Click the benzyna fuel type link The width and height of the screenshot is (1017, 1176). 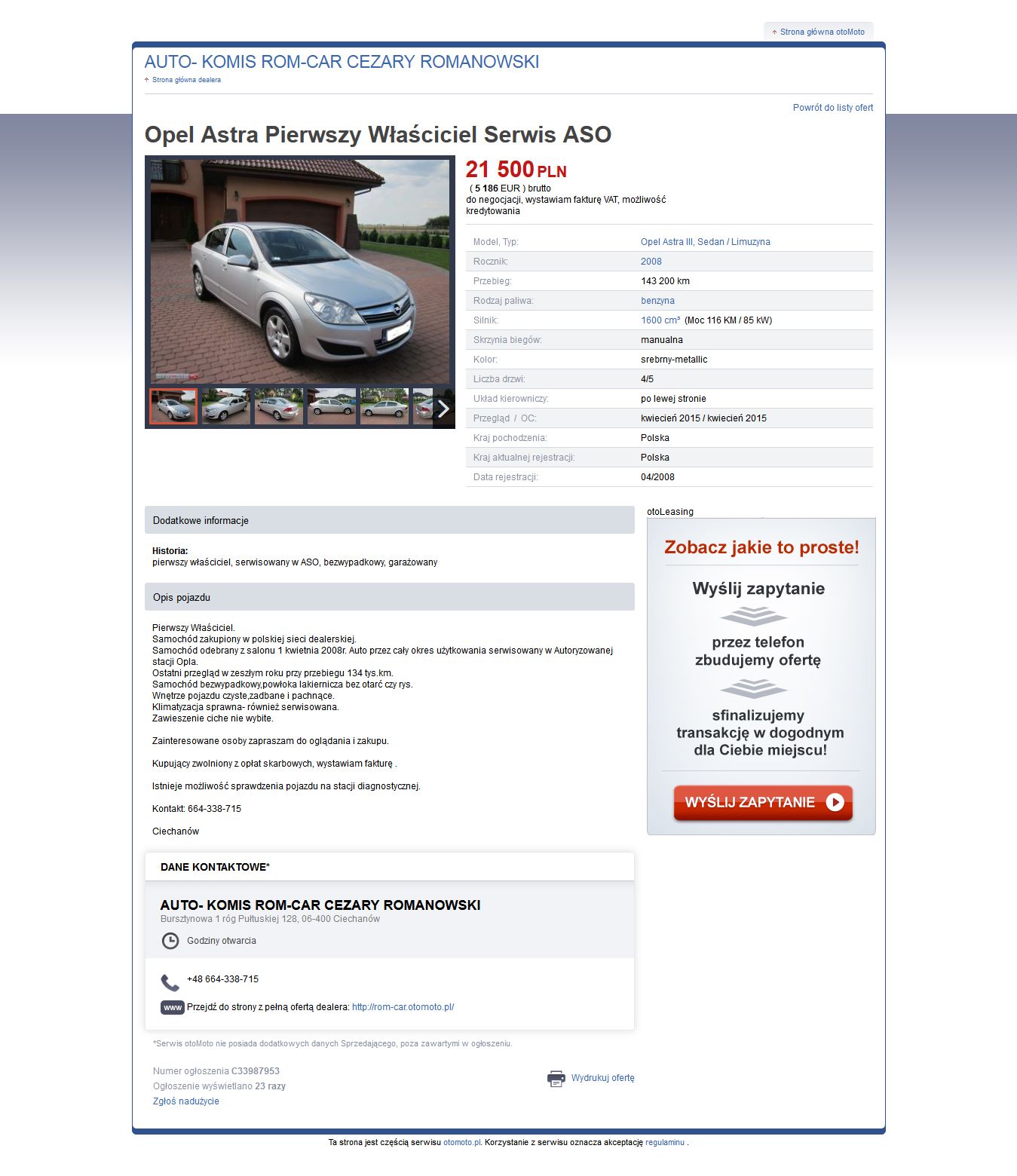[x=658, y=301]
